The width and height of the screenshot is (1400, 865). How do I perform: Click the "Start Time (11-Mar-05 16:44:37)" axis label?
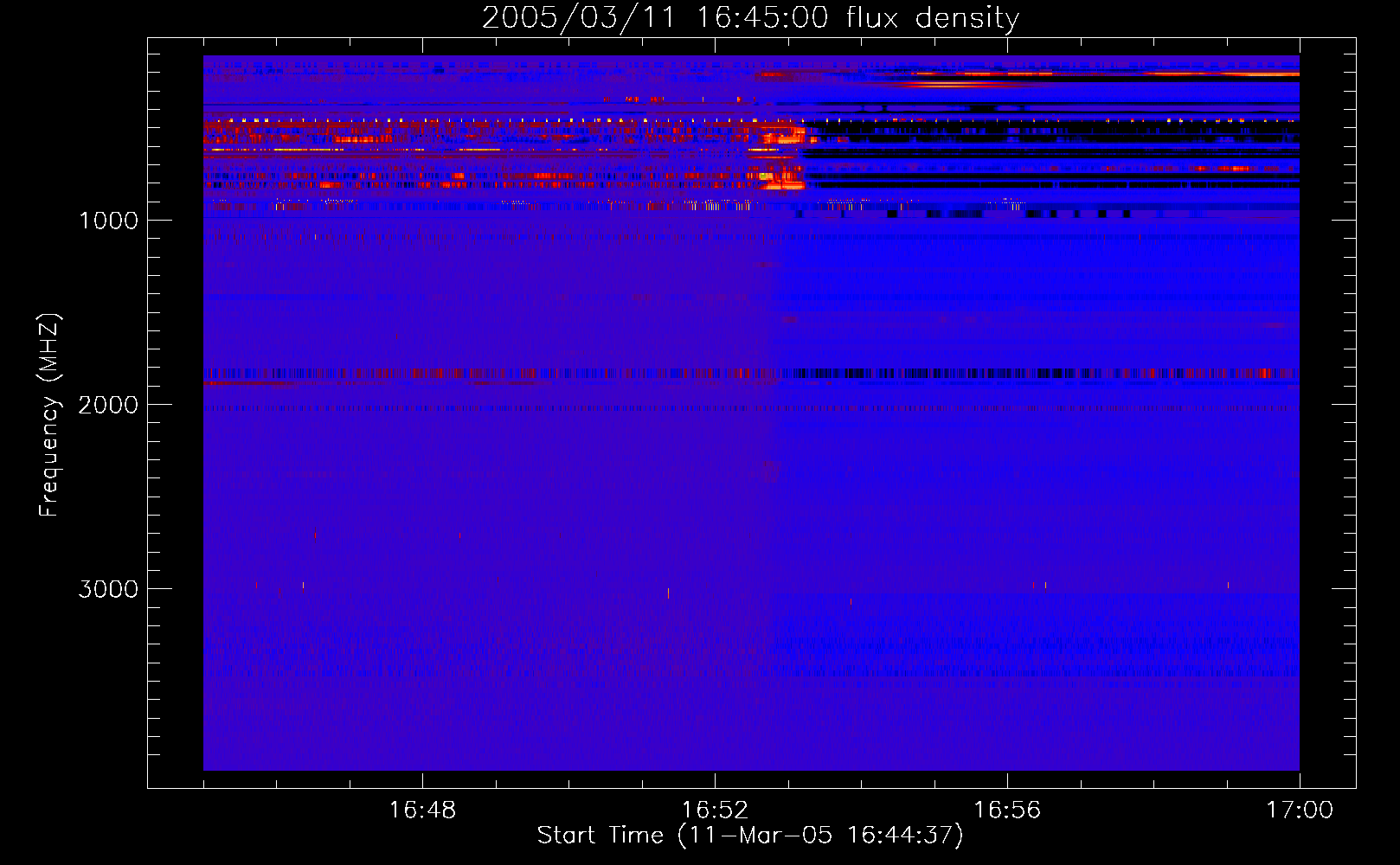(x=750, y=836)
